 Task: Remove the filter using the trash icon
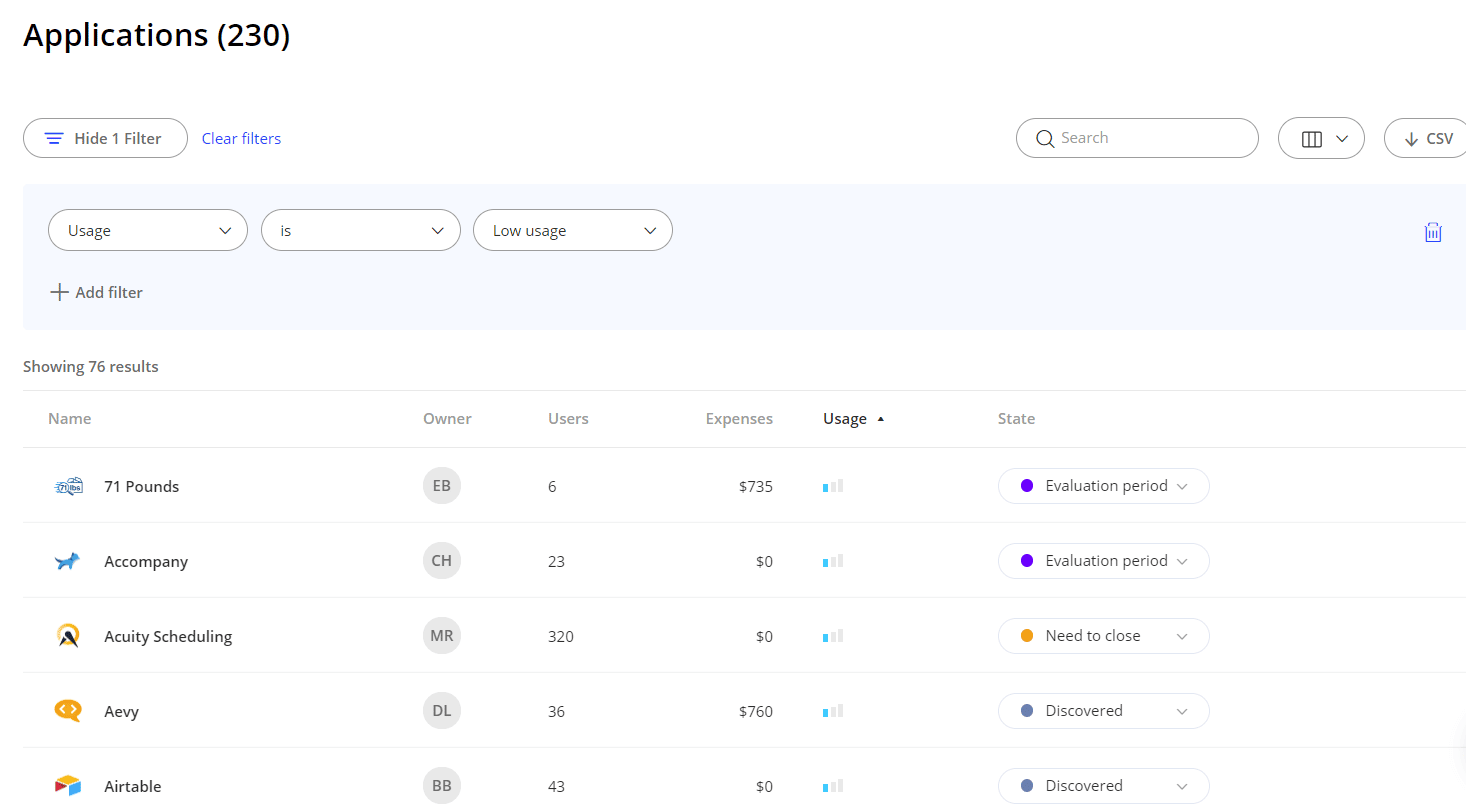tap(1432, 231)
